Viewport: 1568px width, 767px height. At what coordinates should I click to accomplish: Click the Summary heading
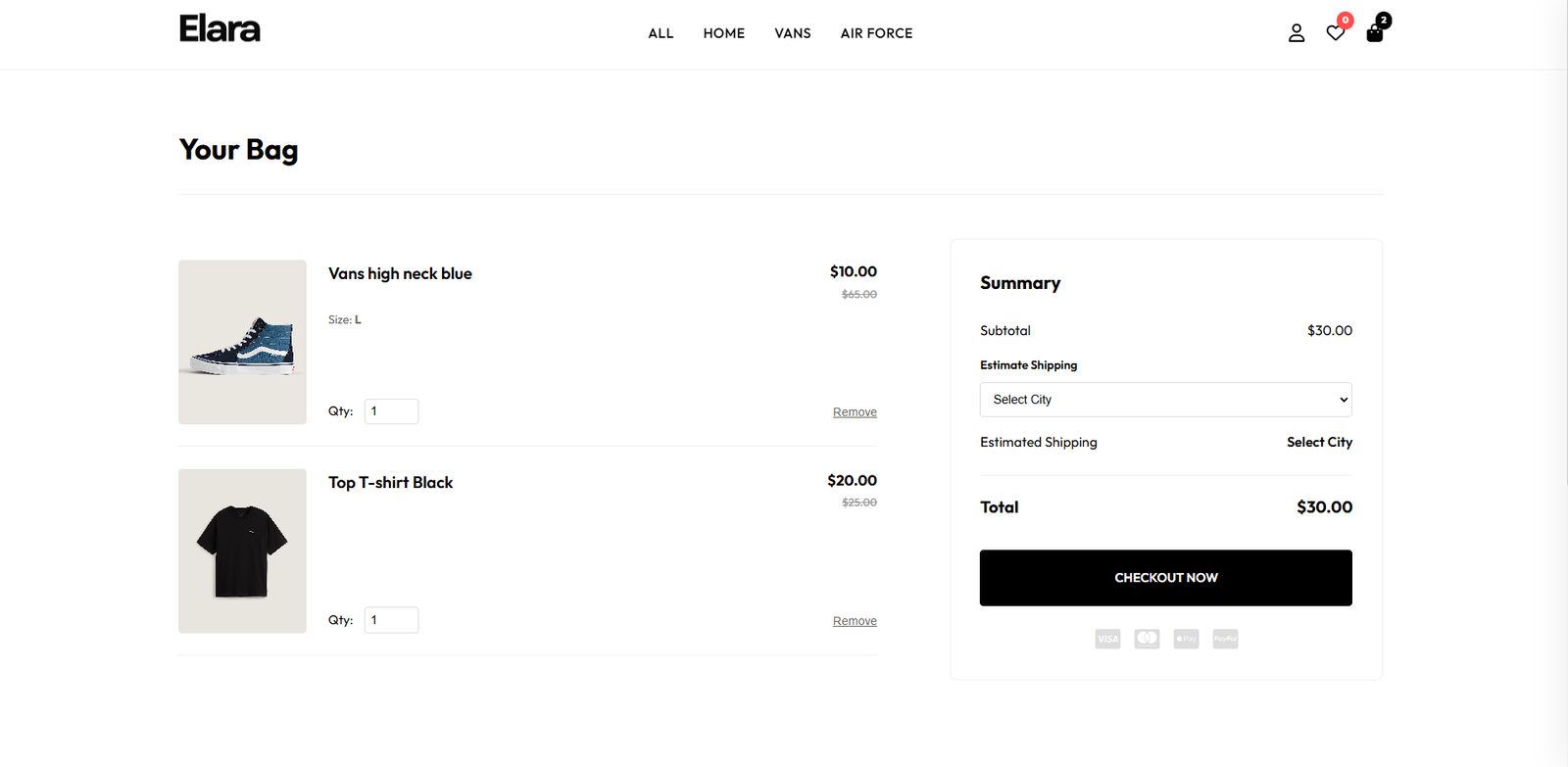click(x=1020, y=283)
